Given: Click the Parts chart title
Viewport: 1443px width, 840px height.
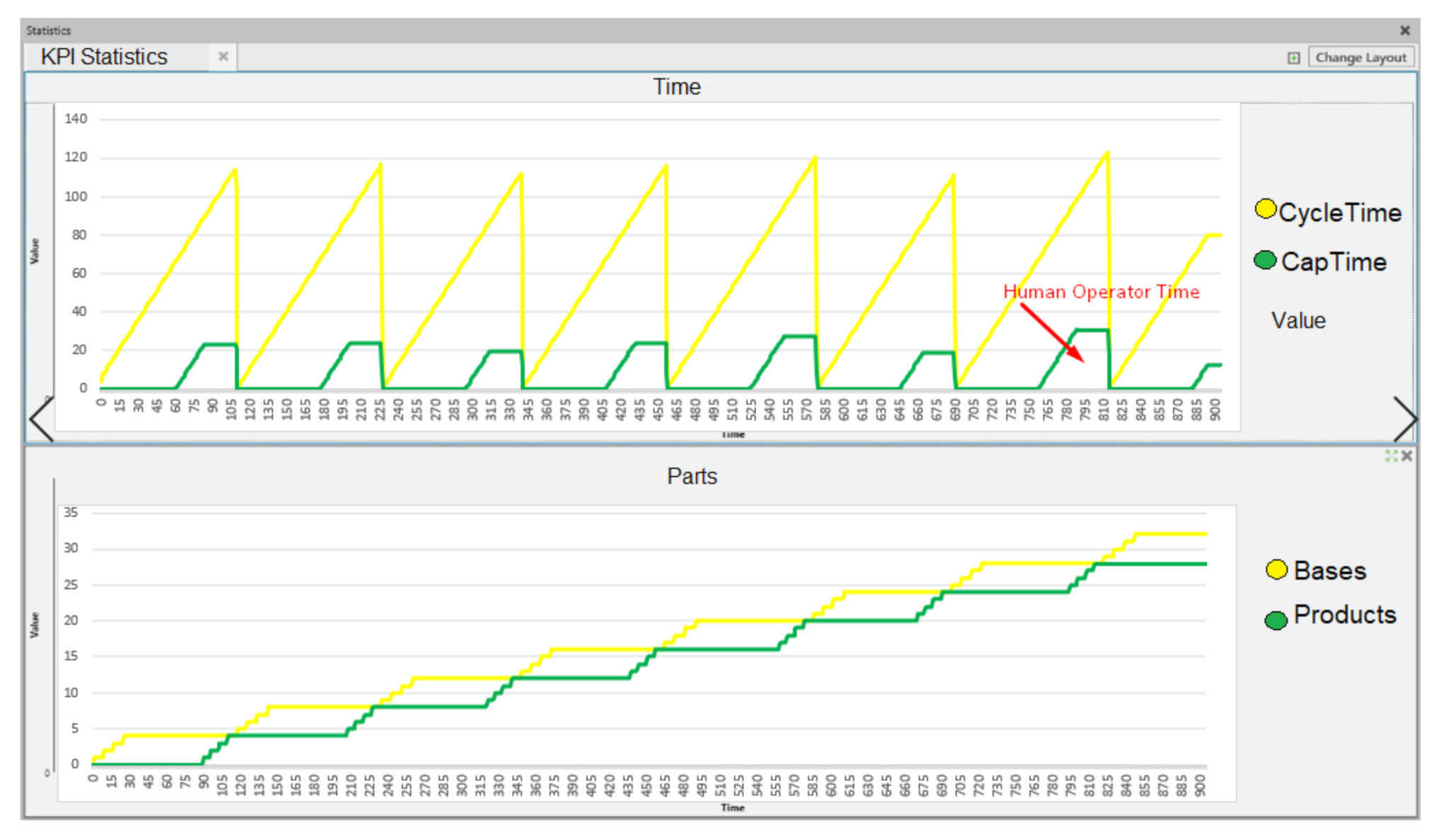Looking at the screenshot, I should point(692,476).
